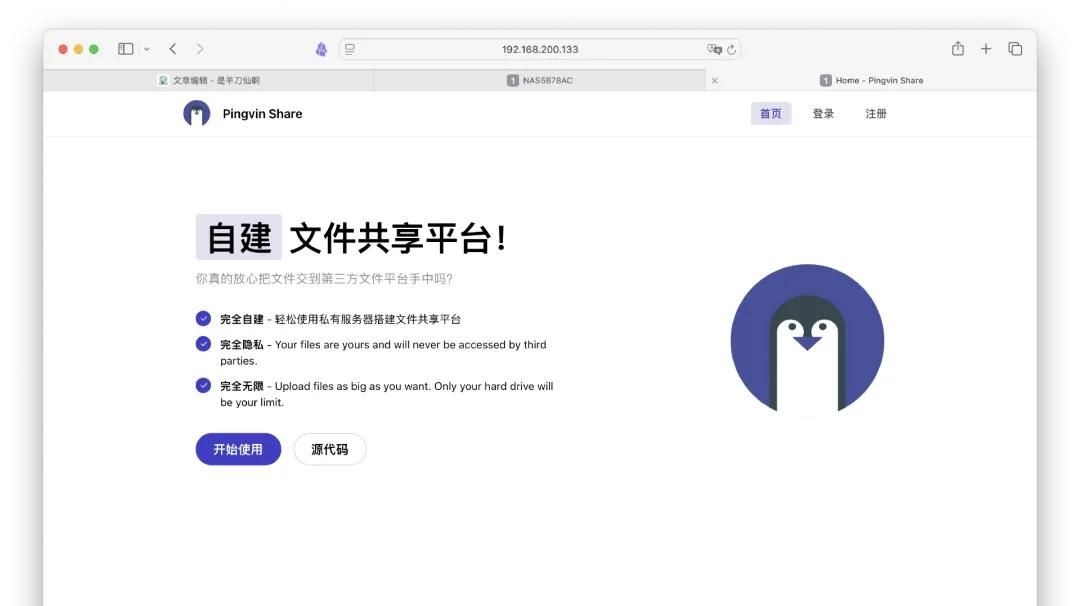Screen dimensions: 1080x606
Task: Open the sidebar dropdown chevron
Action: tap(146, 48)
